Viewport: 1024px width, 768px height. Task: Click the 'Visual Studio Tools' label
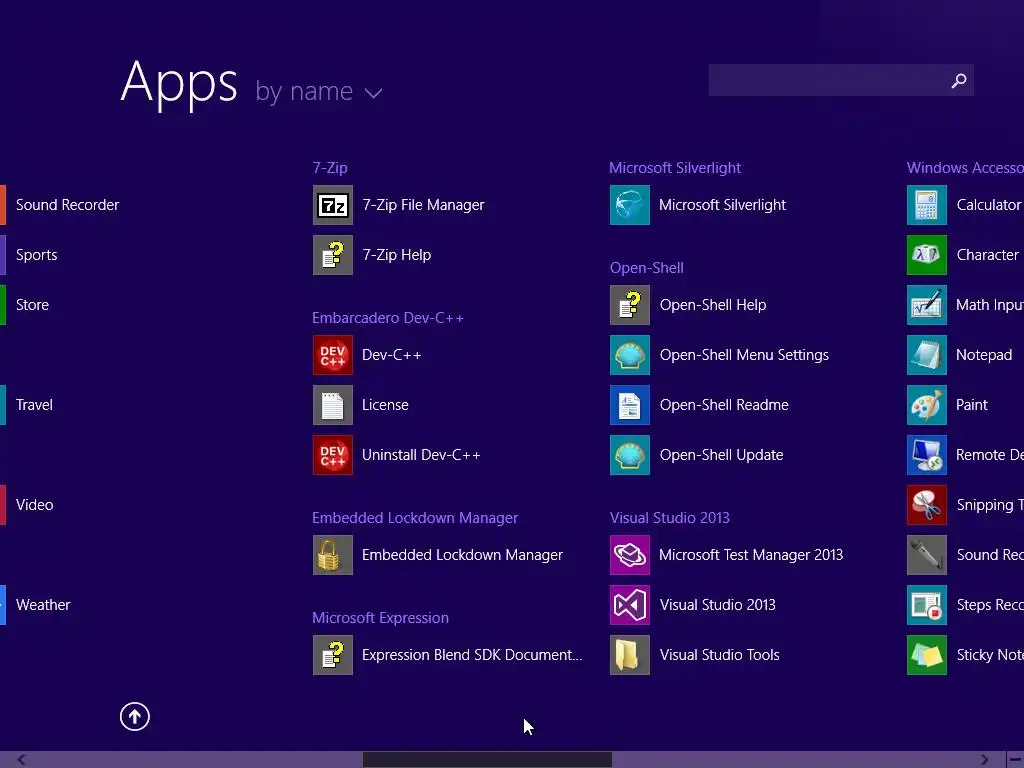coord(719,655)
